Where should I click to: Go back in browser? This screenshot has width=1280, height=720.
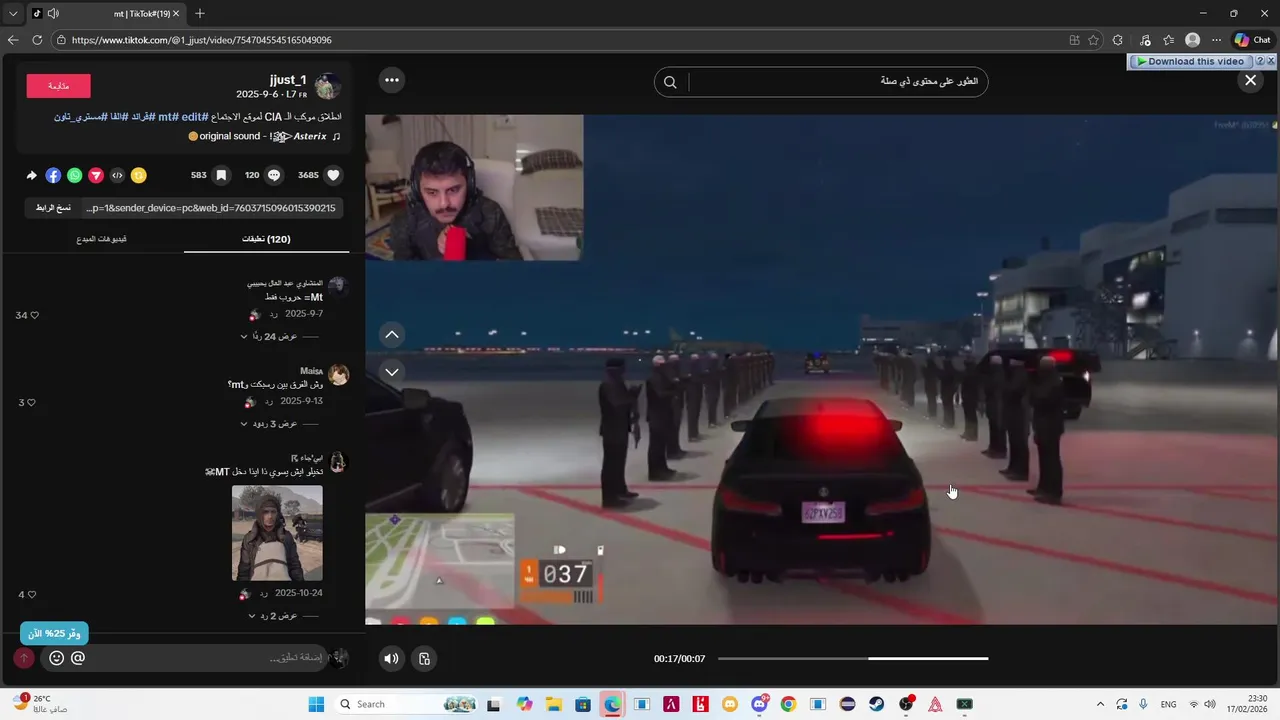(x=13, y=40)
